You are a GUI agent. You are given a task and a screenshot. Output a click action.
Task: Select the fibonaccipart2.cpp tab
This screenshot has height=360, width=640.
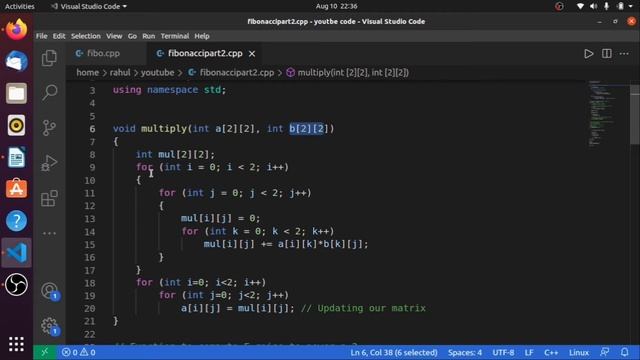coord(205,53)
